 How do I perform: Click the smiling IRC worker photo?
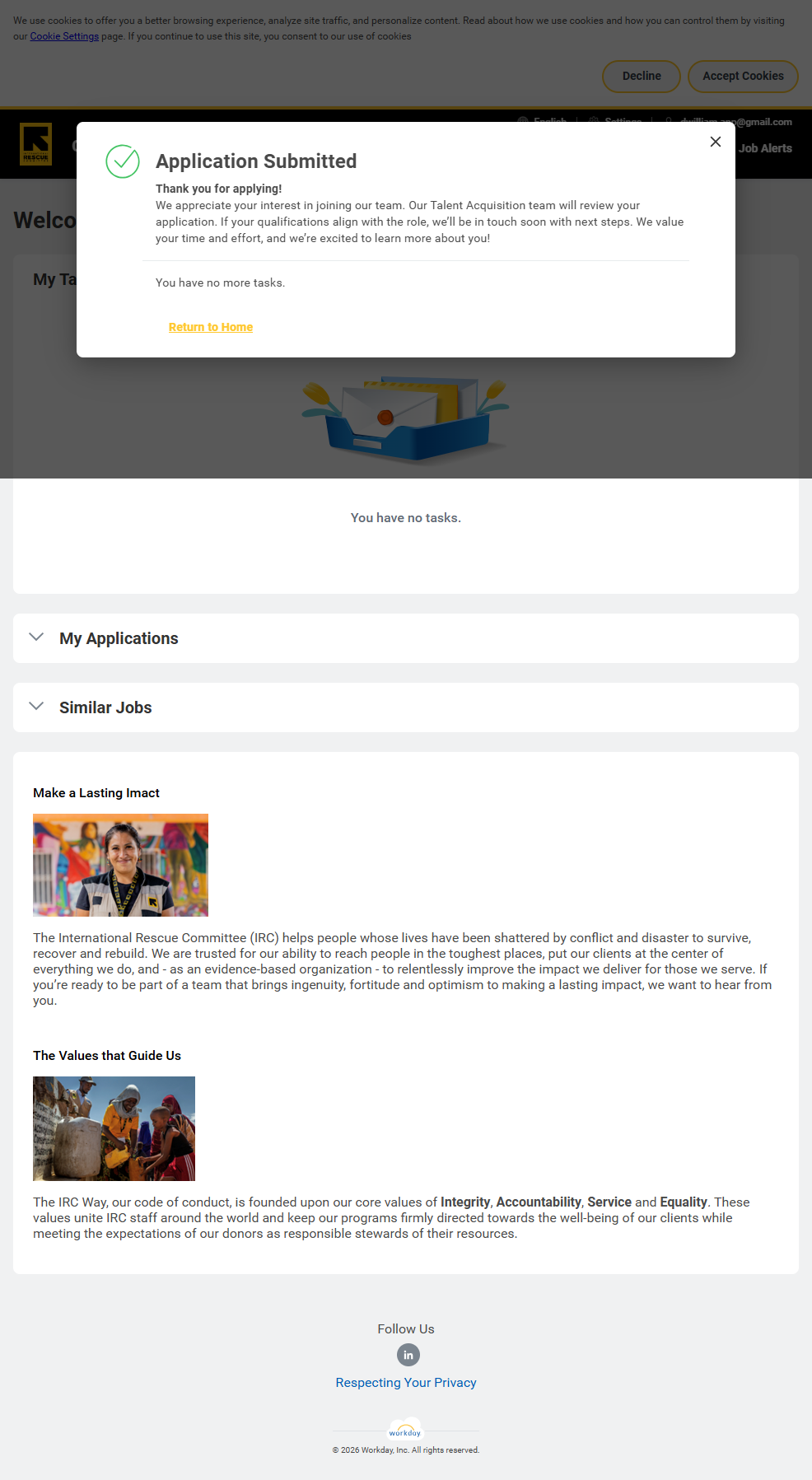120,865
